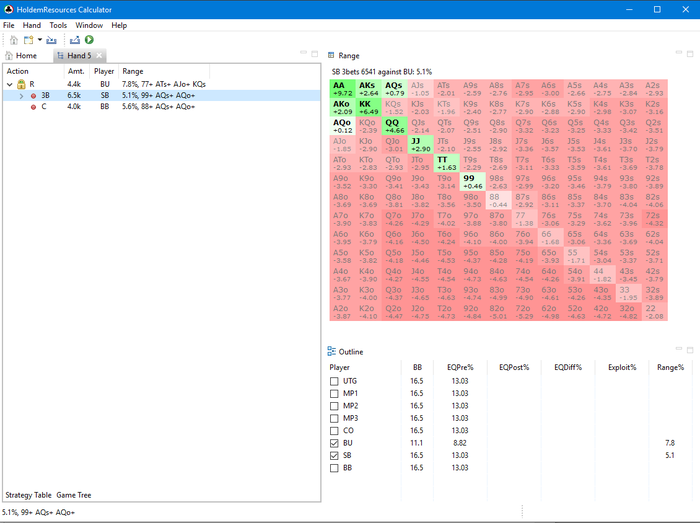Expand the 3B action tree node
This screenshot has width=700, height=523.
[21, 95]
